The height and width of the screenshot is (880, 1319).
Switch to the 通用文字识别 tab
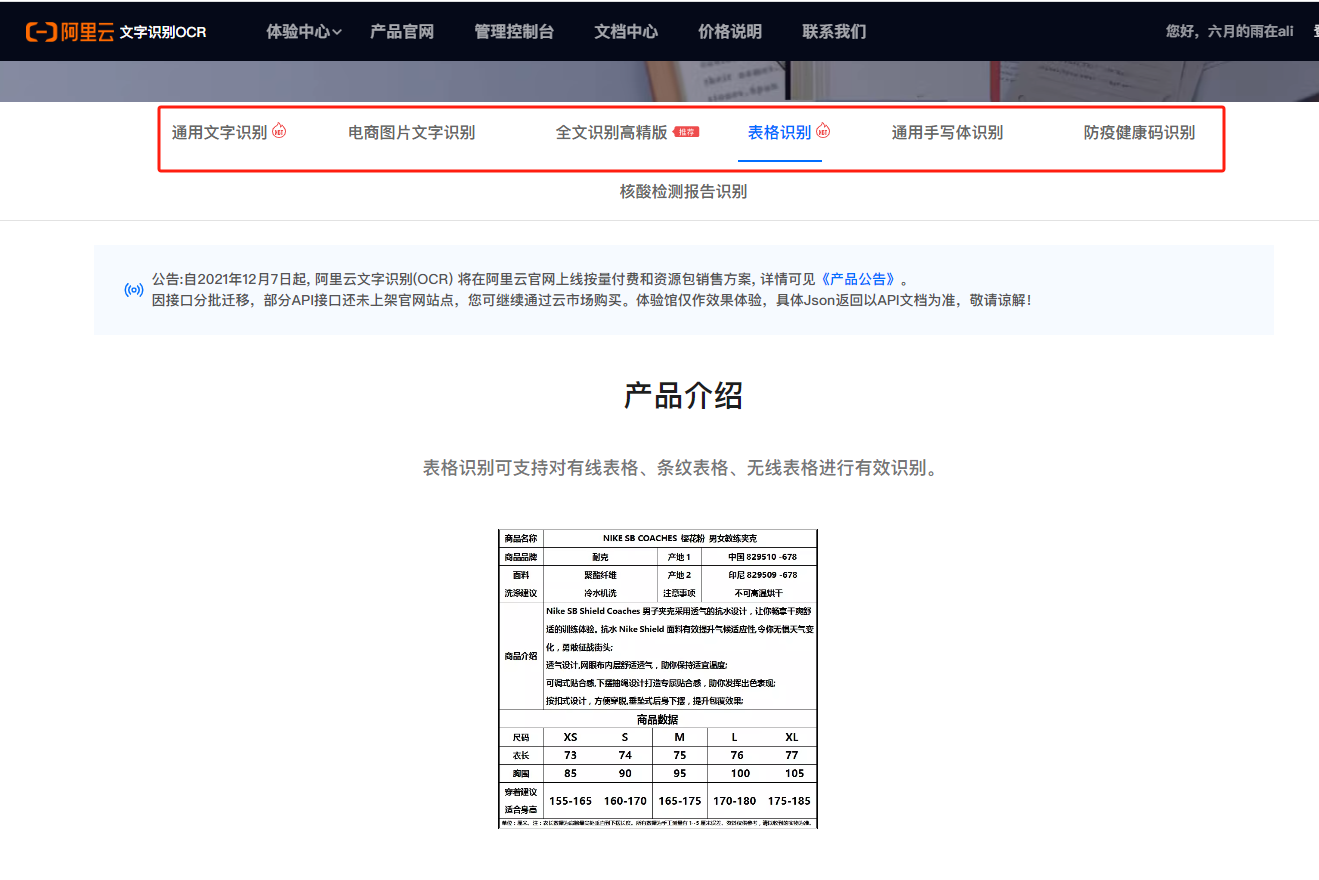(219, 133)
